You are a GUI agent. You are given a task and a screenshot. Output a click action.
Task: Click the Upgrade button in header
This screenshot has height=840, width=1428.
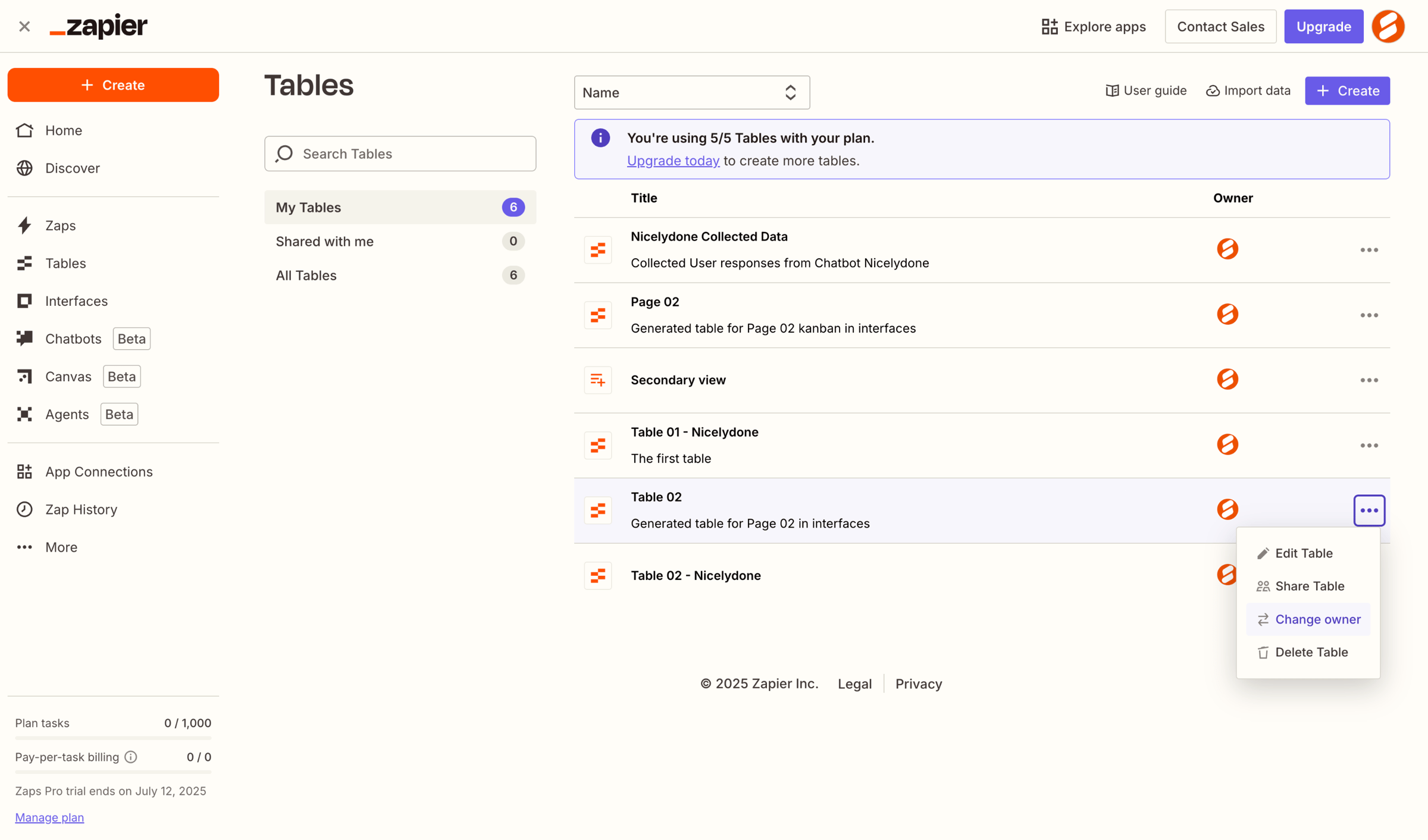[1323, 26]
